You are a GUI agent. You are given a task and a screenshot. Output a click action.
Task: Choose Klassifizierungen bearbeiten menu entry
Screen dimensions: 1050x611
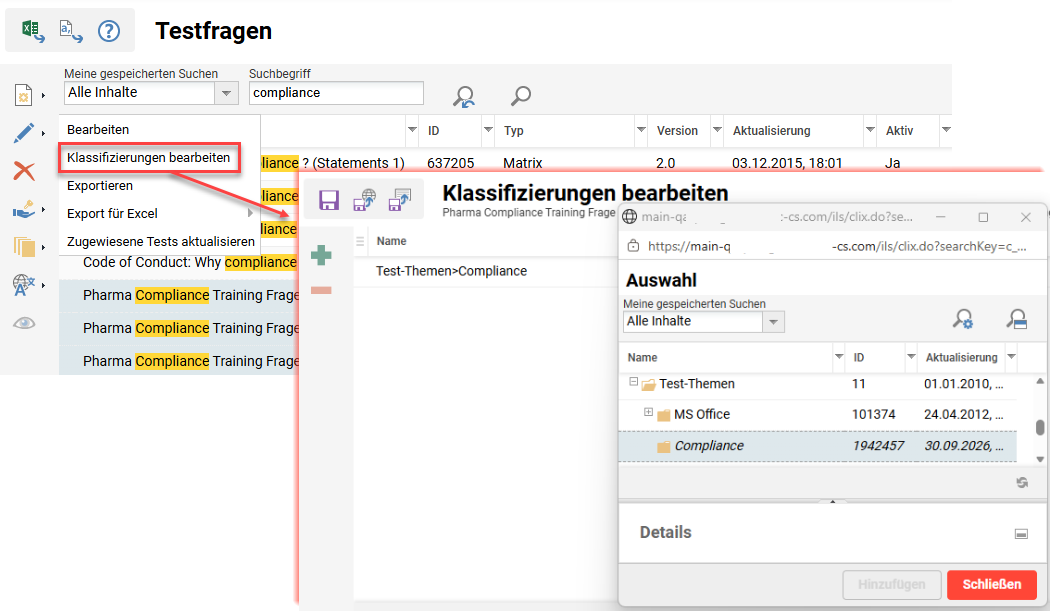point(149,157)
